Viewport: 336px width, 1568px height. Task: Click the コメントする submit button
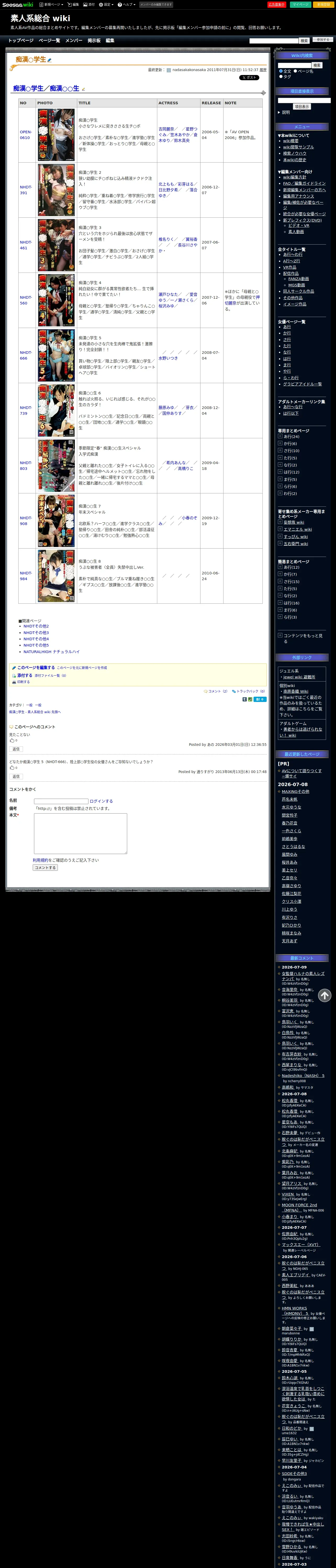click(45, 868)
